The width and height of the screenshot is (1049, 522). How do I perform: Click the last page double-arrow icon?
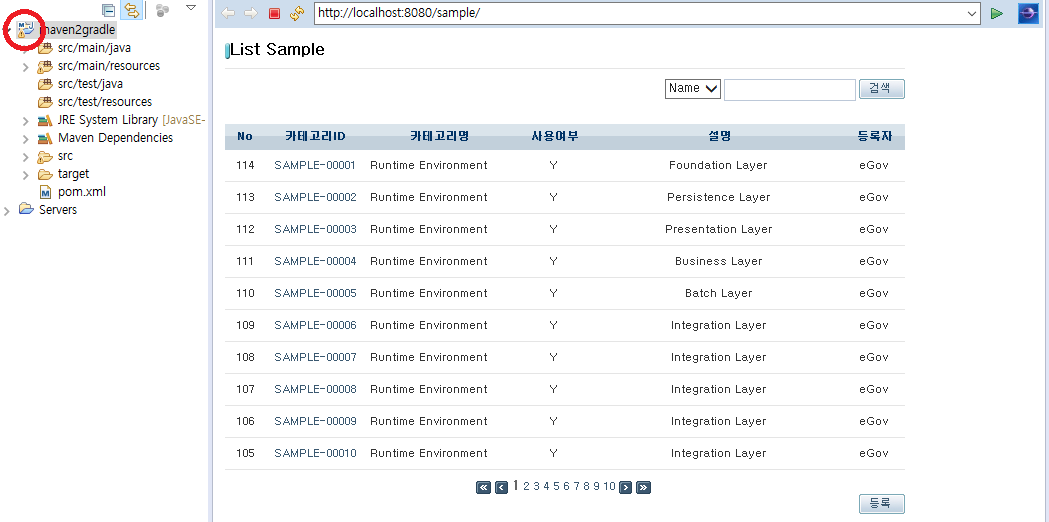tap(643, 488)
